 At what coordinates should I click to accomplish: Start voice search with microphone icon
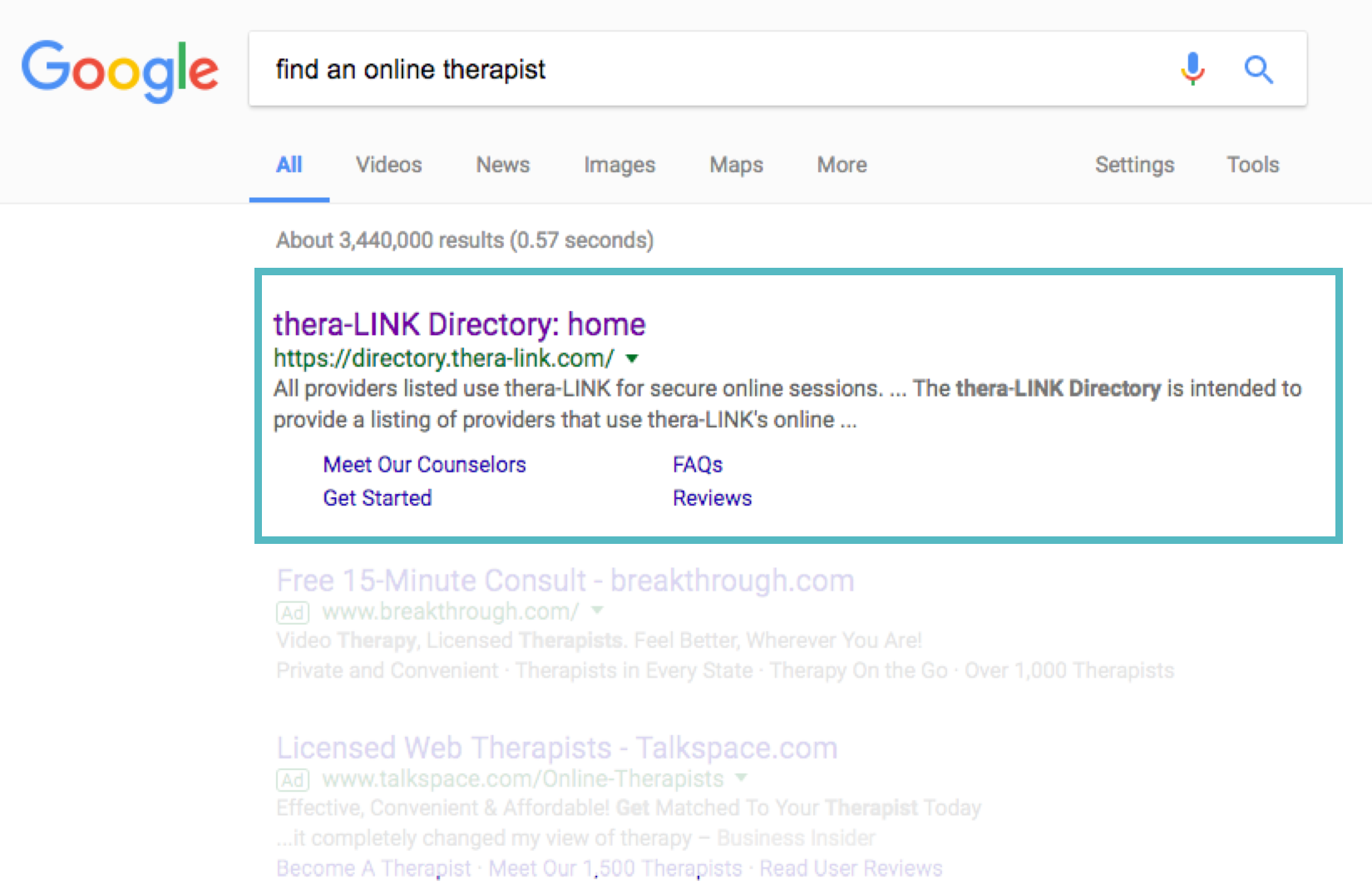[x=1192, y=69]
